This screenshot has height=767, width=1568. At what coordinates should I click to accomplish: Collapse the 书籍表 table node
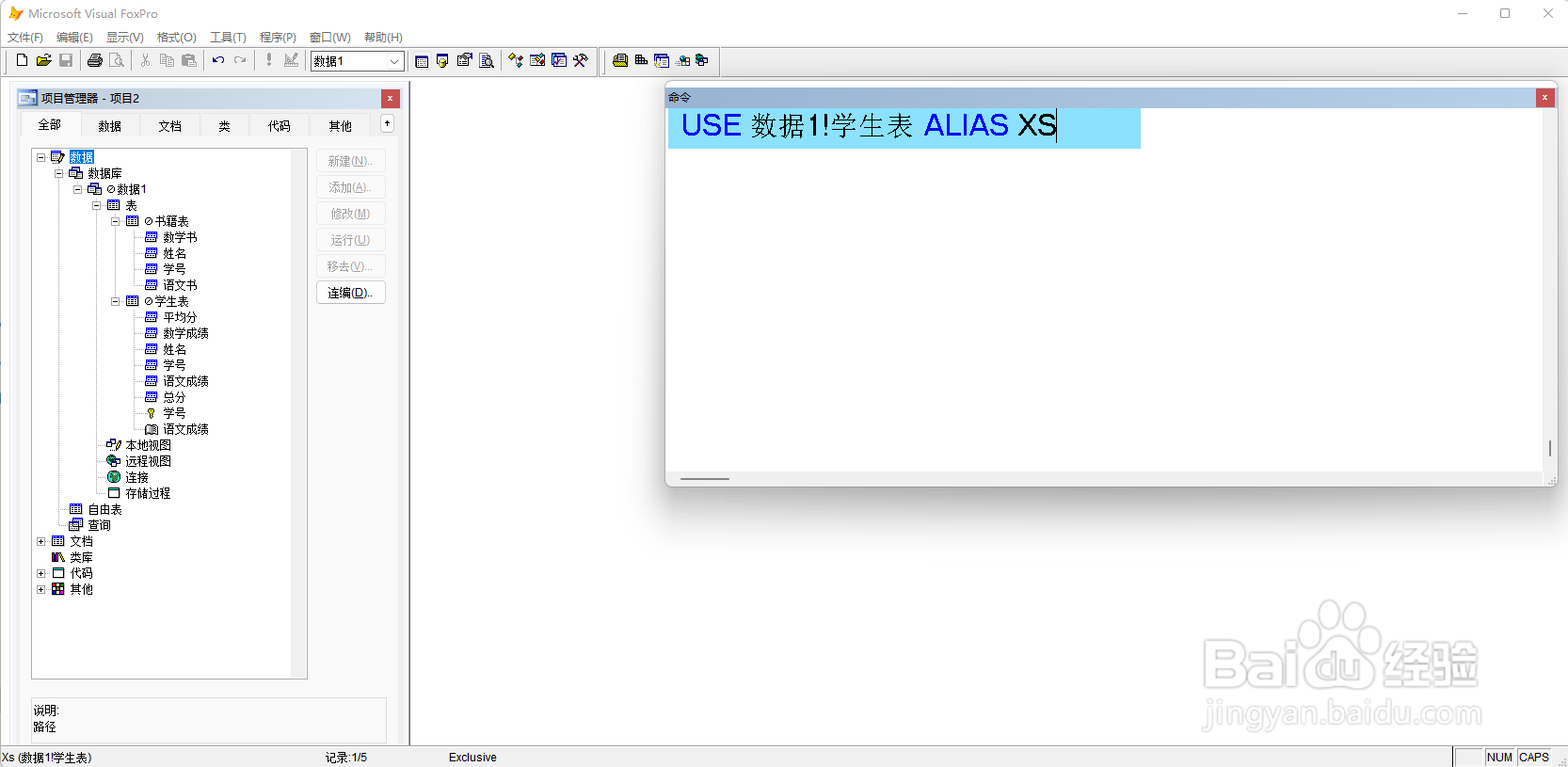pos(116,221)
